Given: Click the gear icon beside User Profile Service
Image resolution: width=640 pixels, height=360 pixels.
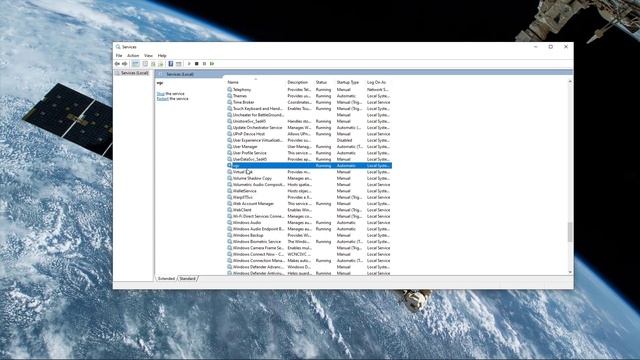Looking at the screenshot, I should coord(229,153).
